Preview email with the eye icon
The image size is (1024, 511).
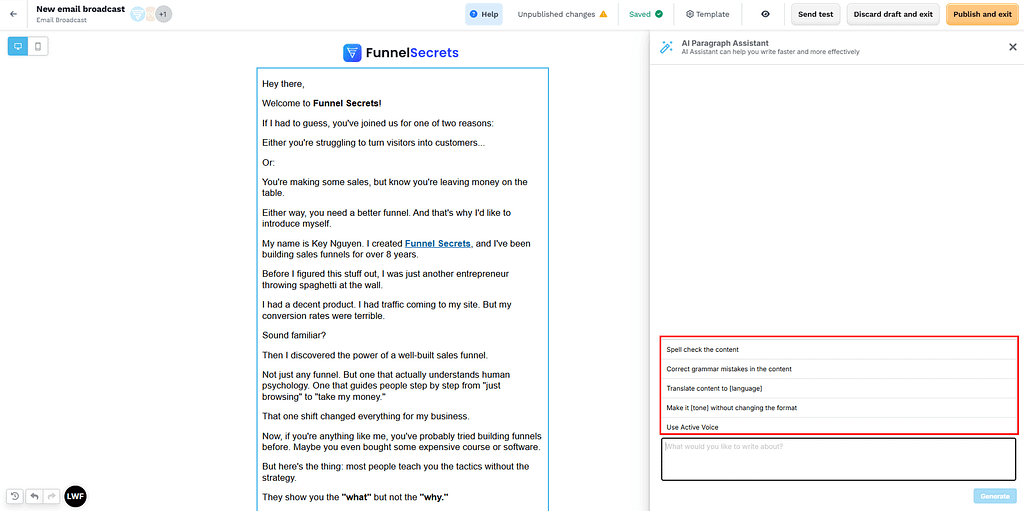(x=765, y=14)
